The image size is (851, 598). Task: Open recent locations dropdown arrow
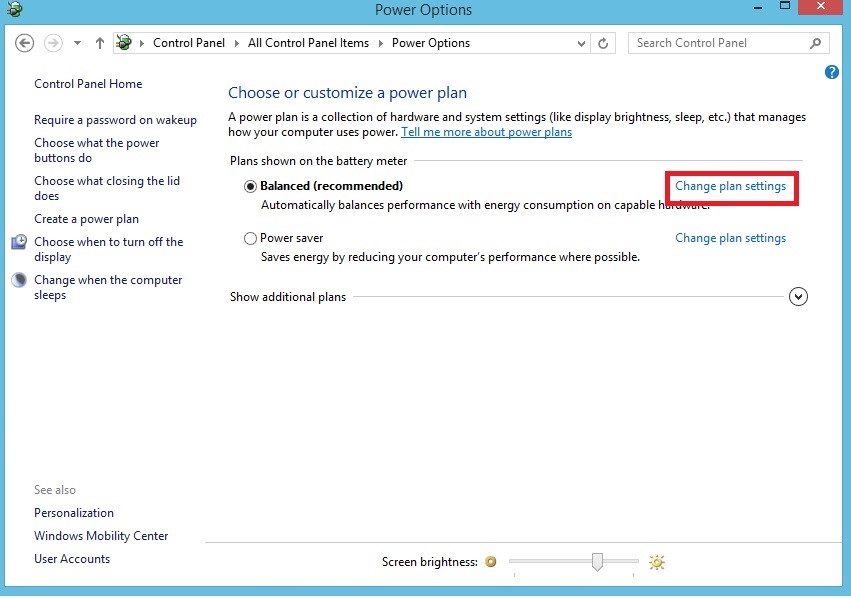pos(77,43)
